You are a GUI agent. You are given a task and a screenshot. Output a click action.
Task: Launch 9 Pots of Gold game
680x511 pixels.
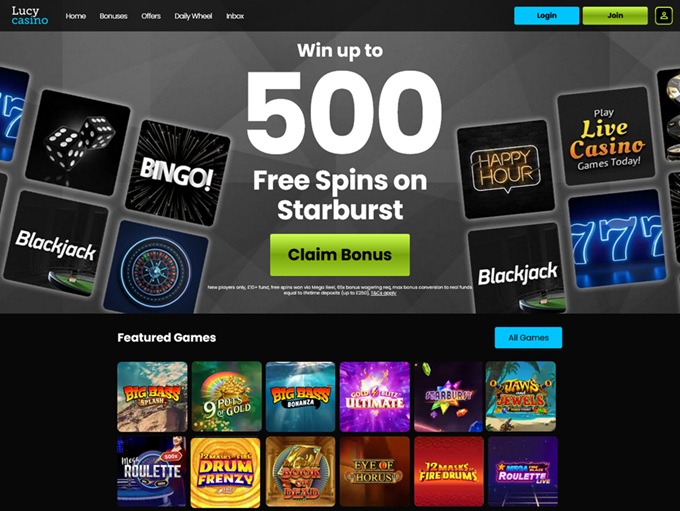(226, 396)
